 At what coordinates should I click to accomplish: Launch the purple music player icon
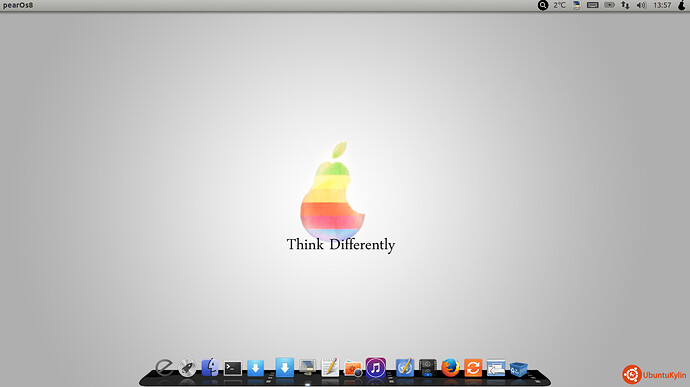[x=376, y=367]
